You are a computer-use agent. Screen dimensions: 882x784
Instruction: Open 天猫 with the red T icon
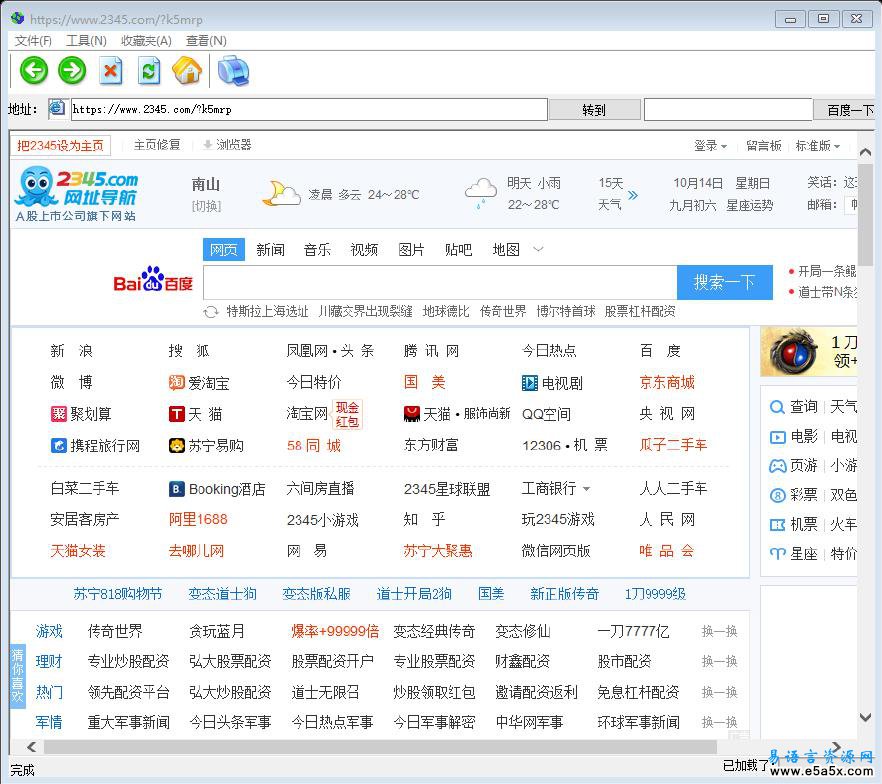177,414
